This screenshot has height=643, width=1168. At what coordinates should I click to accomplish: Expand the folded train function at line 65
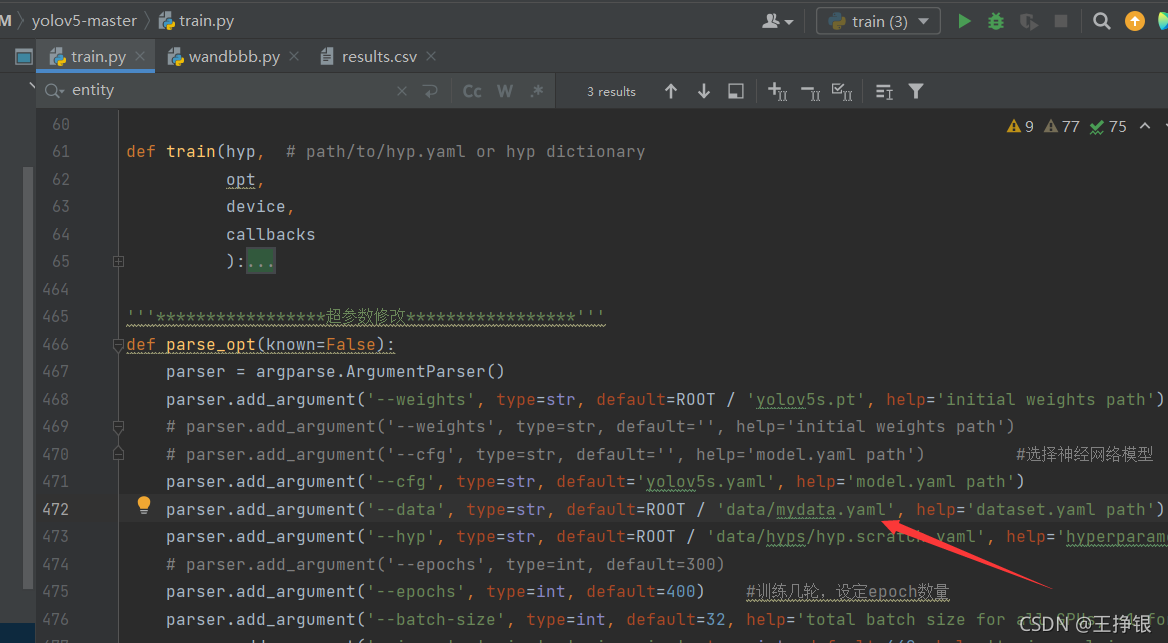[118, 262]
